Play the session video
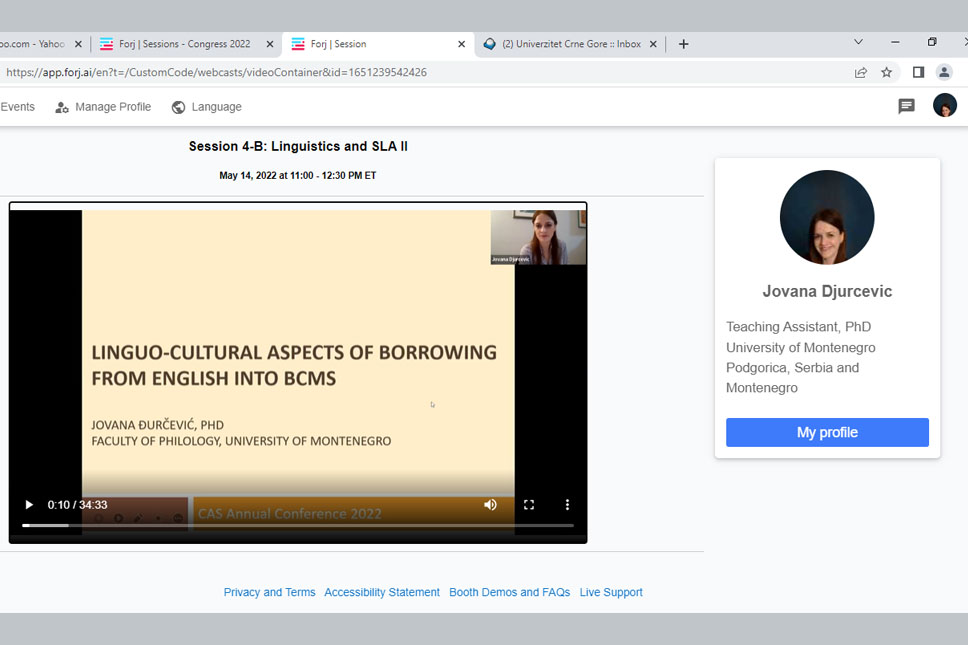The height and width of the screenshot is (645, 968). pos(28,505)
